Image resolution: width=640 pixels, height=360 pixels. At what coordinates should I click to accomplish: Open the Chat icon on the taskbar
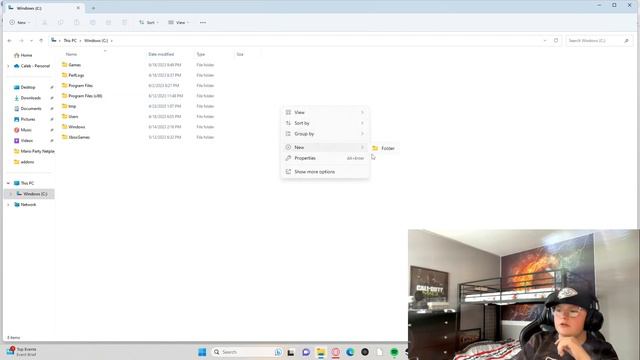click(306, 352)
